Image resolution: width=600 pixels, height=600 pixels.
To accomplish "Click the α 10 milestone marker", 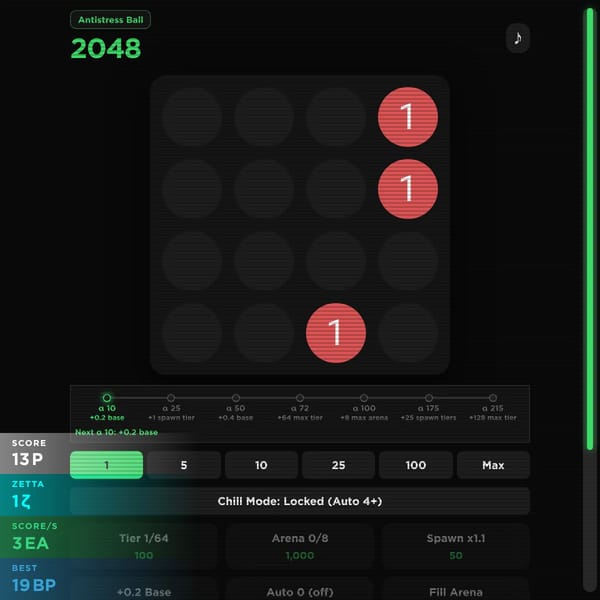I will (x=107, y=398).
